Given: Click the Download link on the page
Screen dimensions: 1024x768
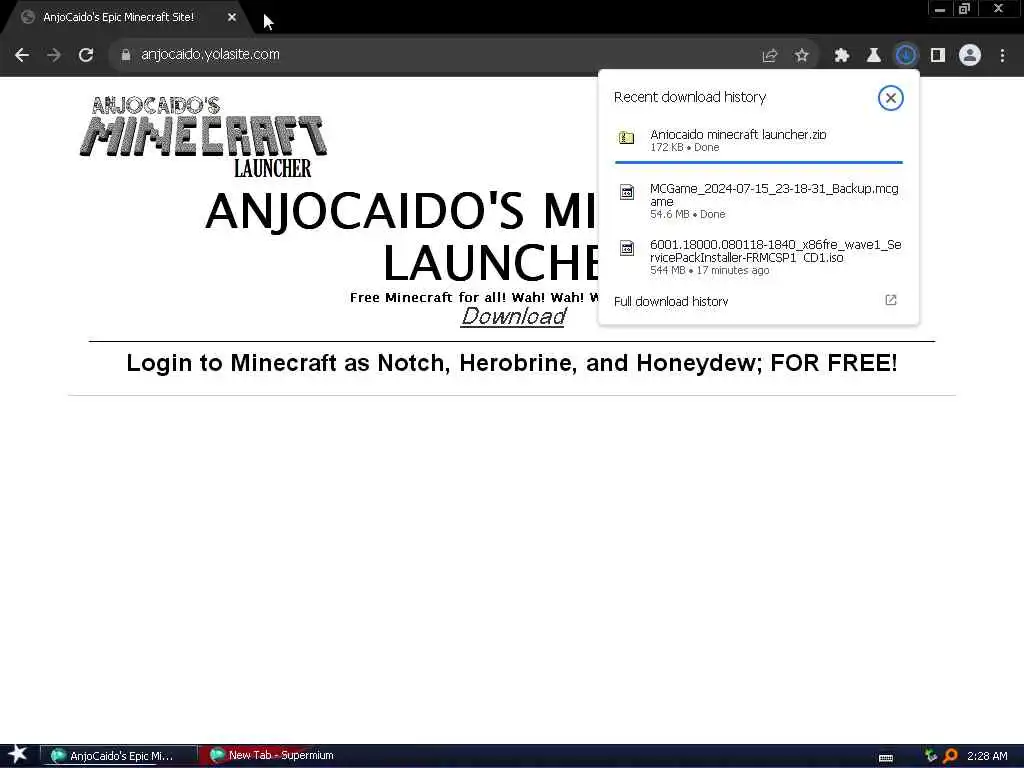Looking at the screenshot, I should click(513, 317).
